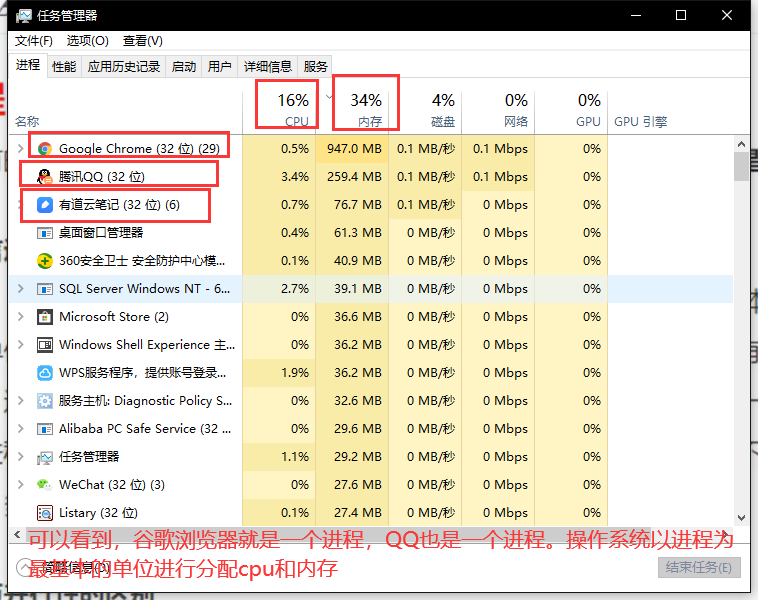Expand the Microsoft Store process group
The image size is (758, 600).
(20, 317)
